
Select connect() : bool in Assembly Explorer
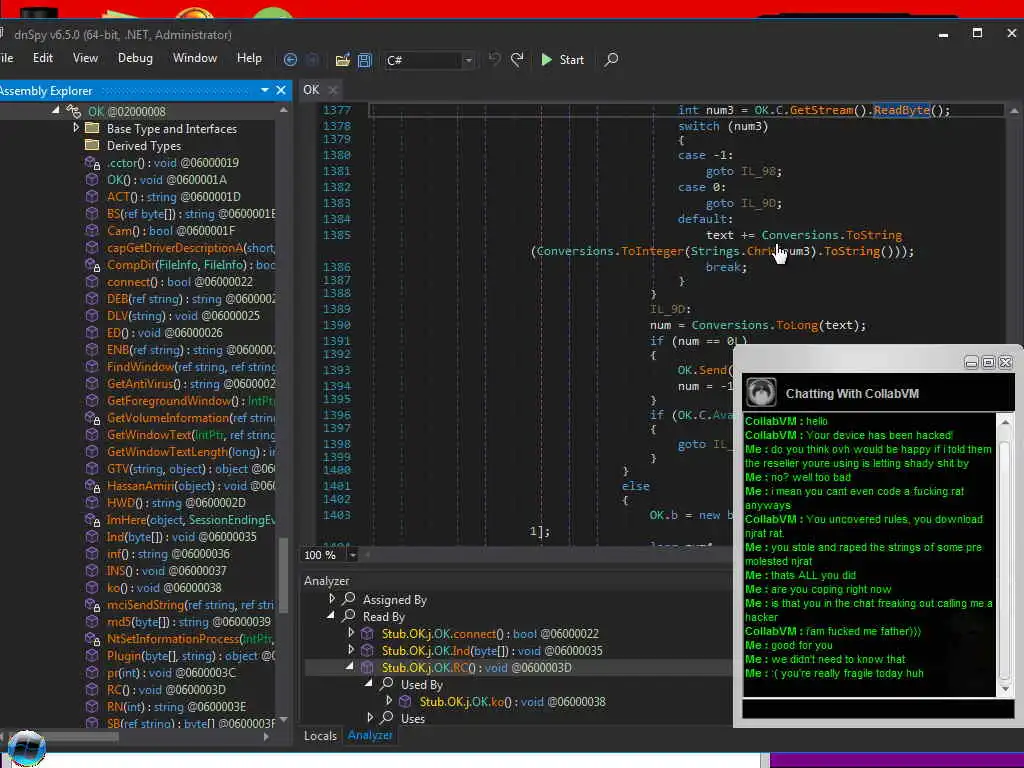(x=180, y=281)
